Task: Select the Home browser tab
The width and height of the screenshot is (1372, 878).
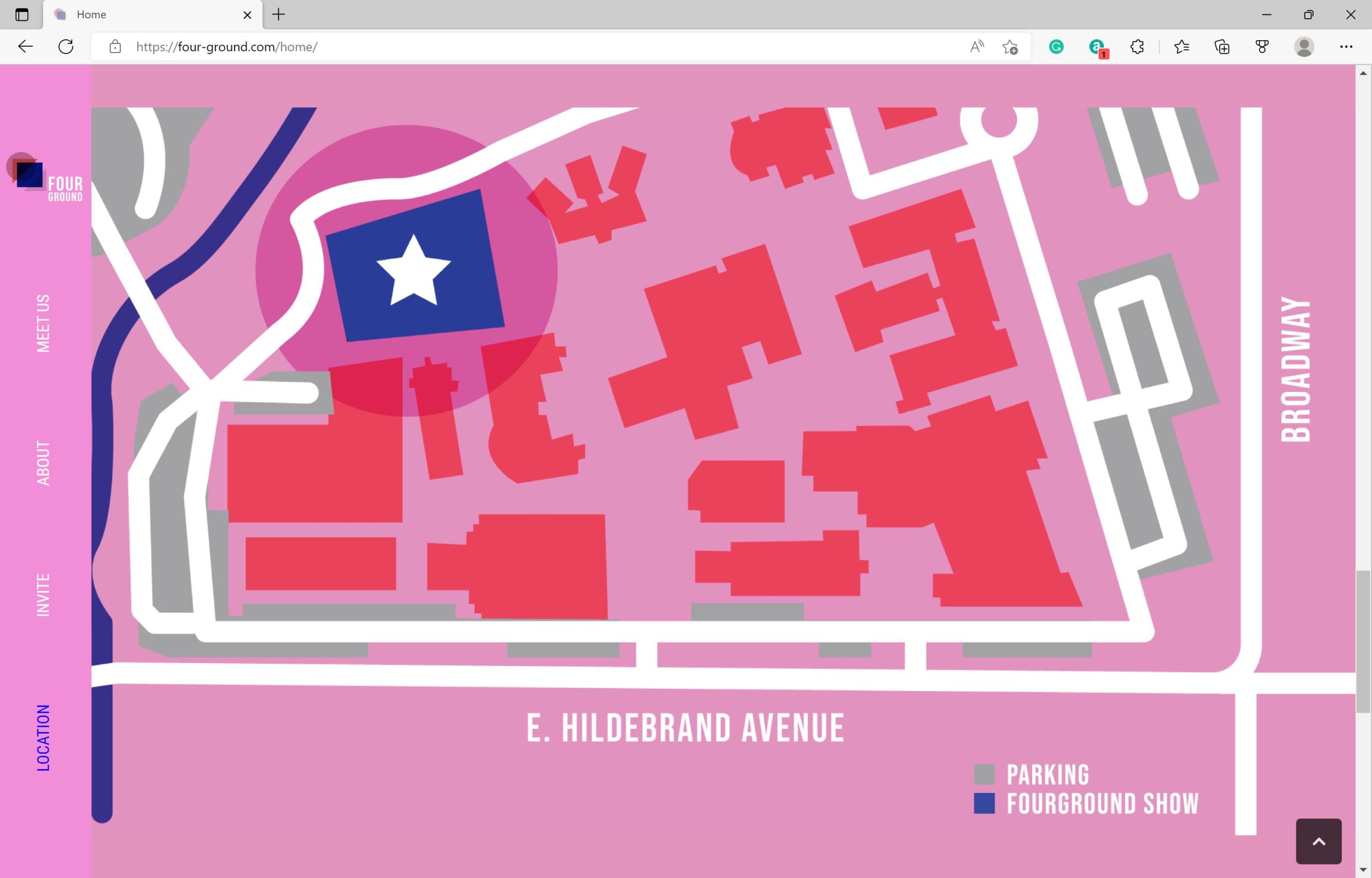Action: point(153,15)
